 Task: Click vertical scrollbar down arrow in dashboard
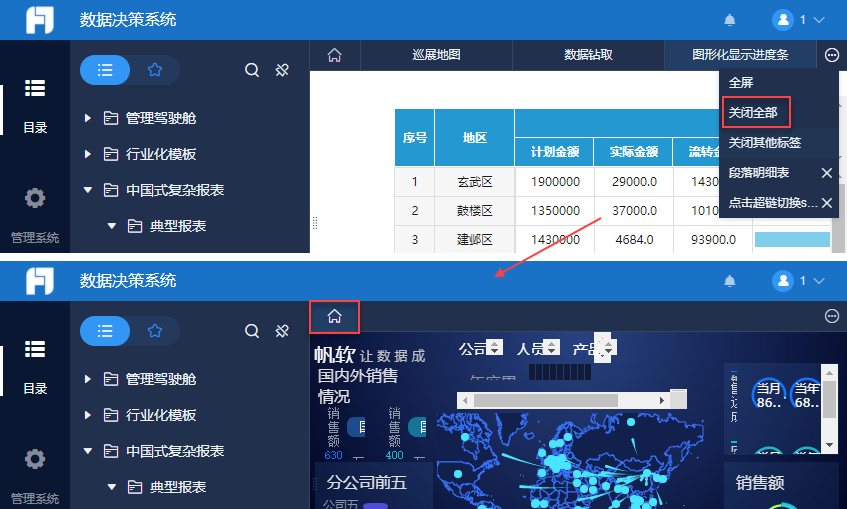(x=829, y=445)
